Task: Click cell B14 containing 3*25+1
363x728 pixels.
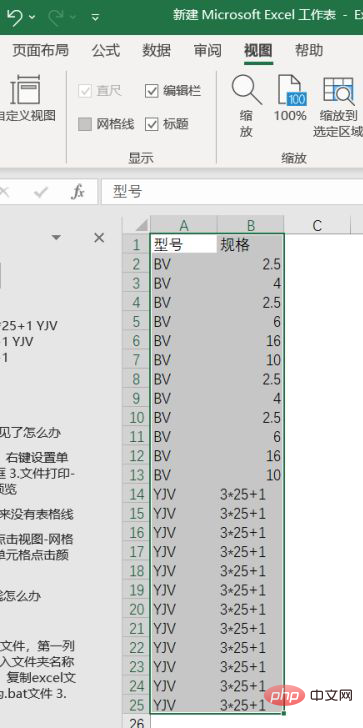Action: (x=251, y=494)
